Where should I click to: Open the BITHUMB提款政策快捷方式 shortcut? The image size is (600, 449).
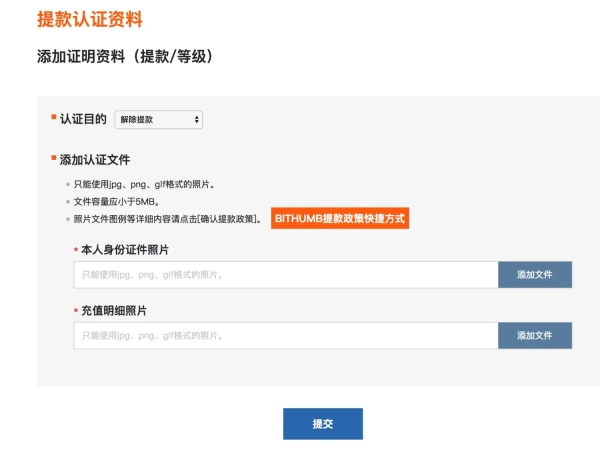pos(340,218)
